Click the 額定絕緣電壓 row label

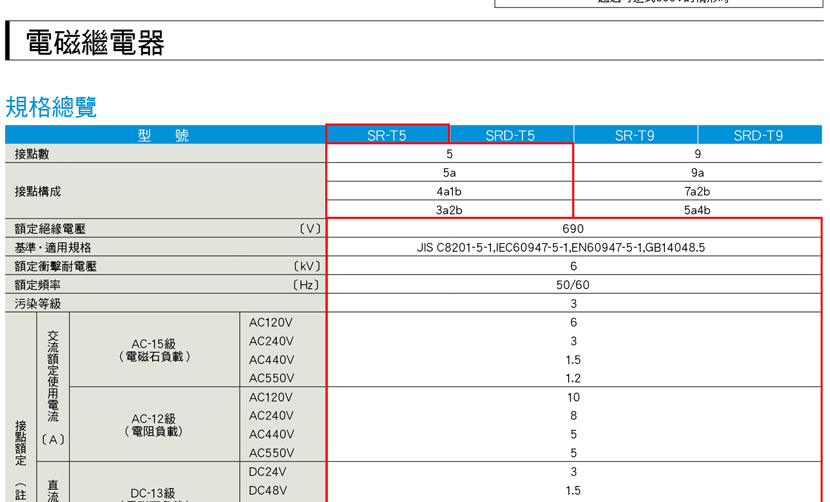pyautogui.click(x=50, y=229)
